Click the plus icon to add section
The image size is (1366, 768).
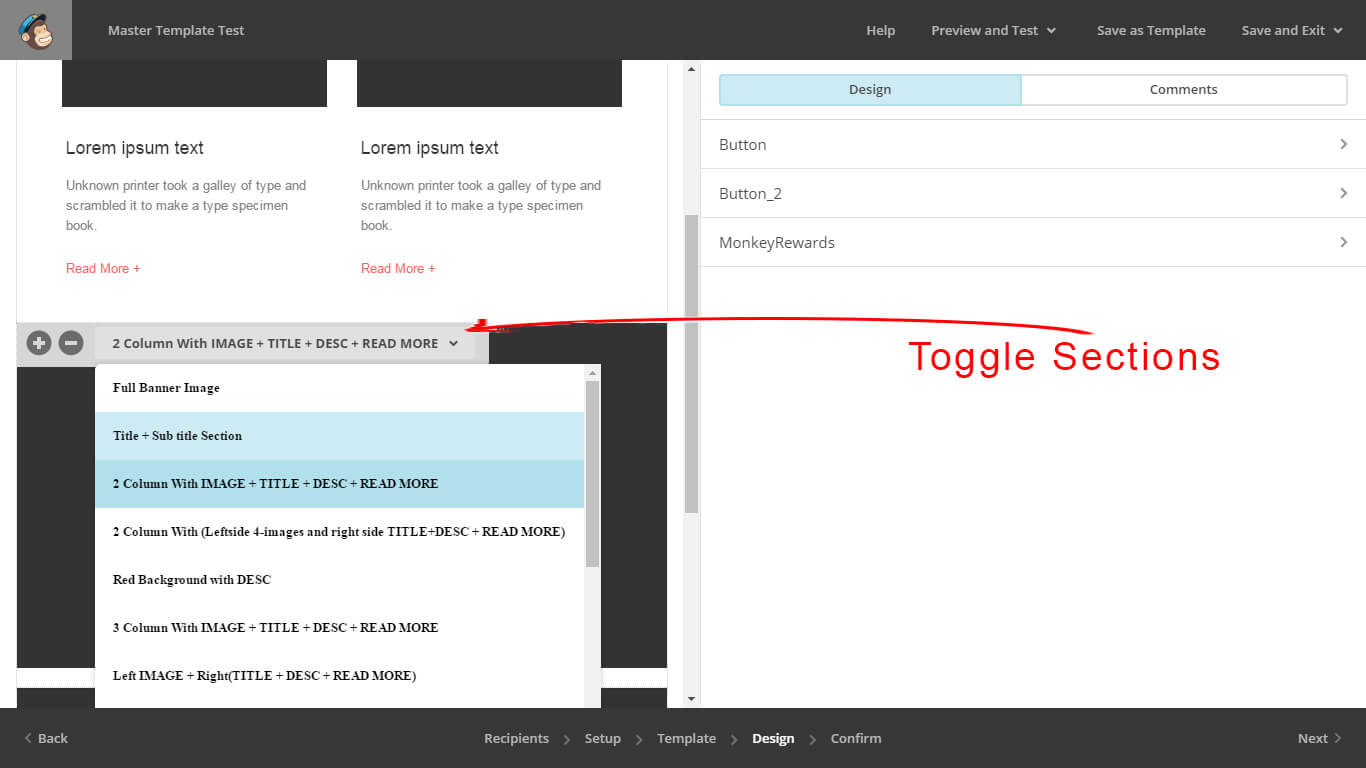[39, 343]
